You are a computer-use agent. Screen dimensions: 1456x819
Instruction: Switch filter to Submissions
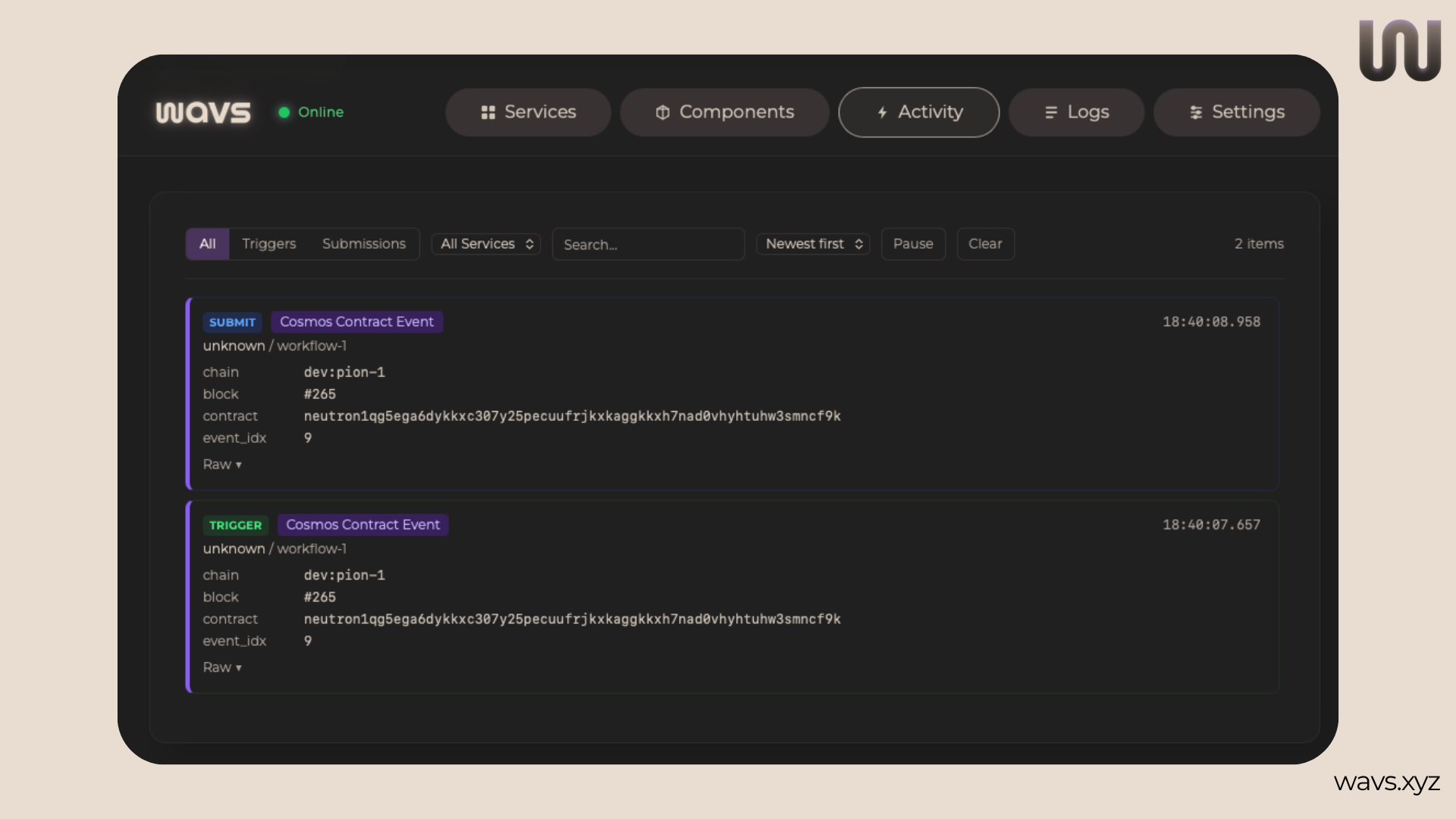coord(364,244)
